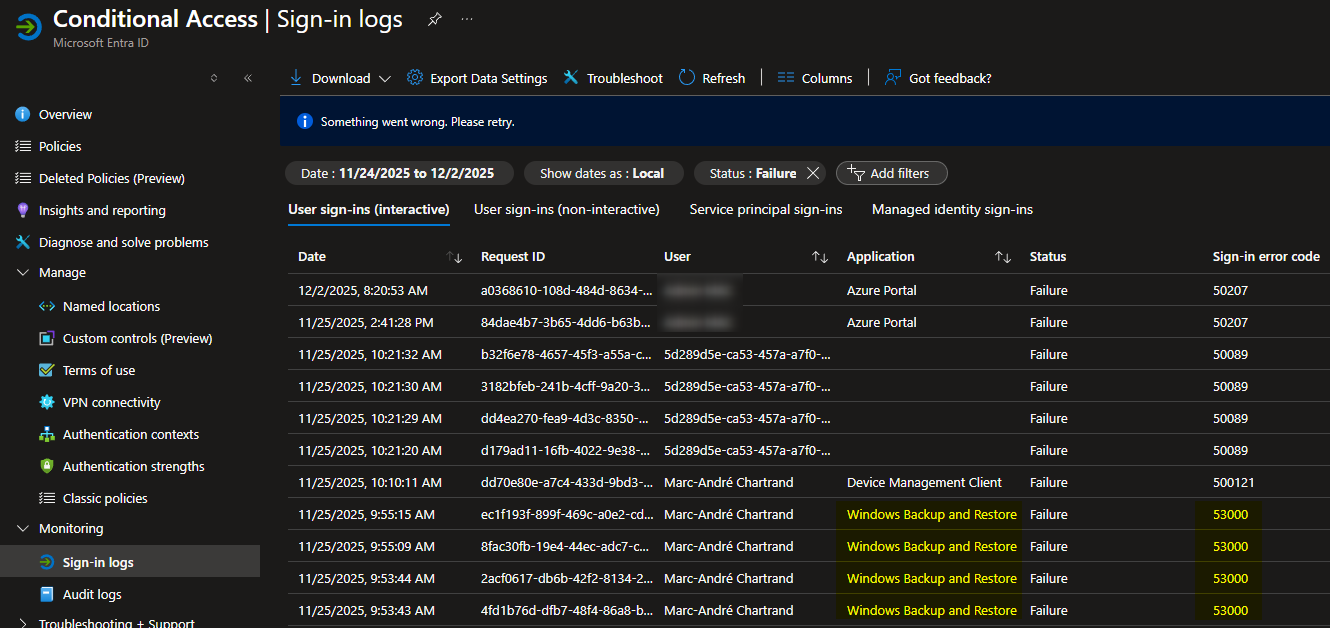Click Export Data Settings label
The width and height of the screenshot is (1330, 628).
489,78
